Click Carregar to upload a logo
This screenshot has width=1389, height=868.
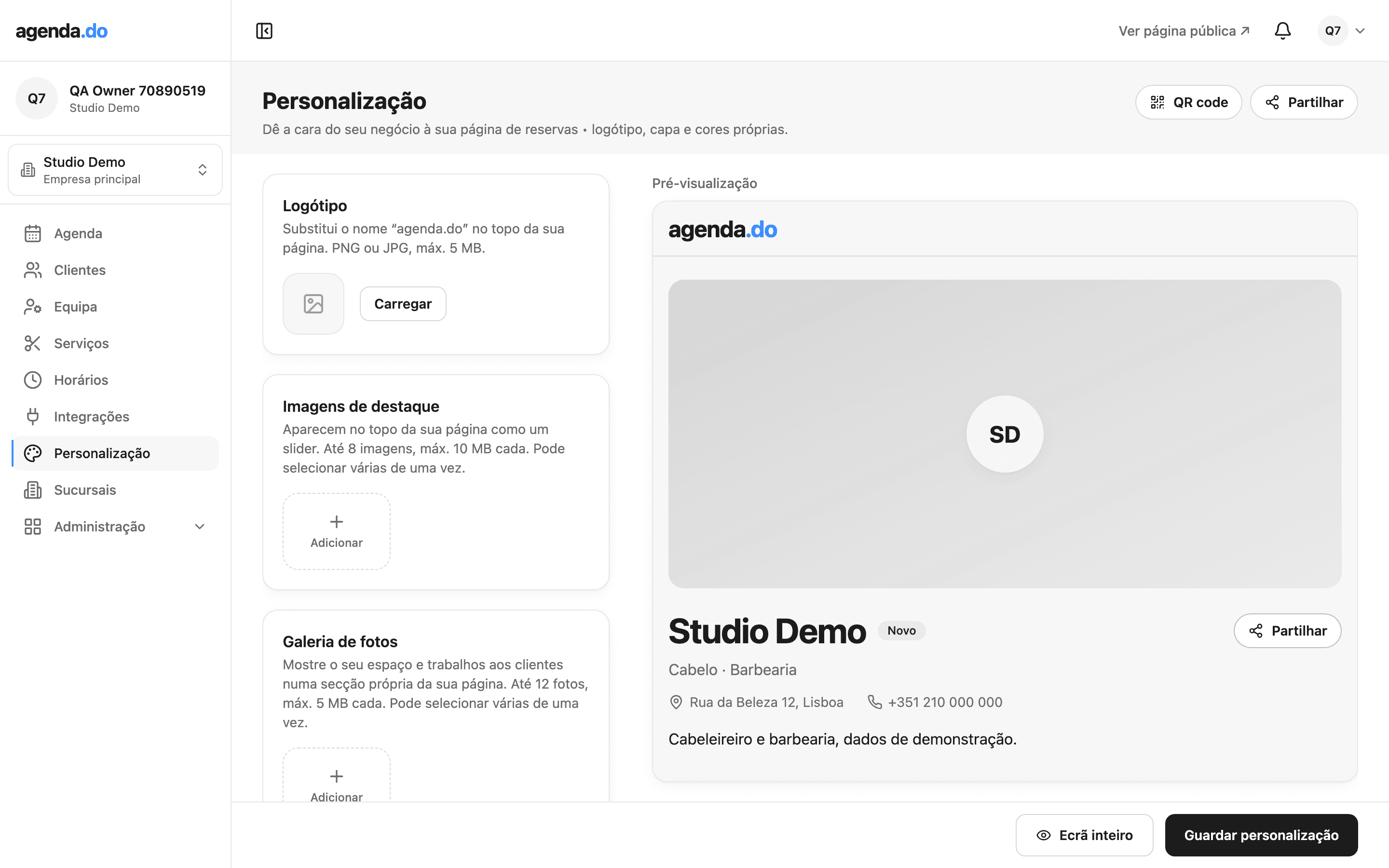tap(403, 304)
